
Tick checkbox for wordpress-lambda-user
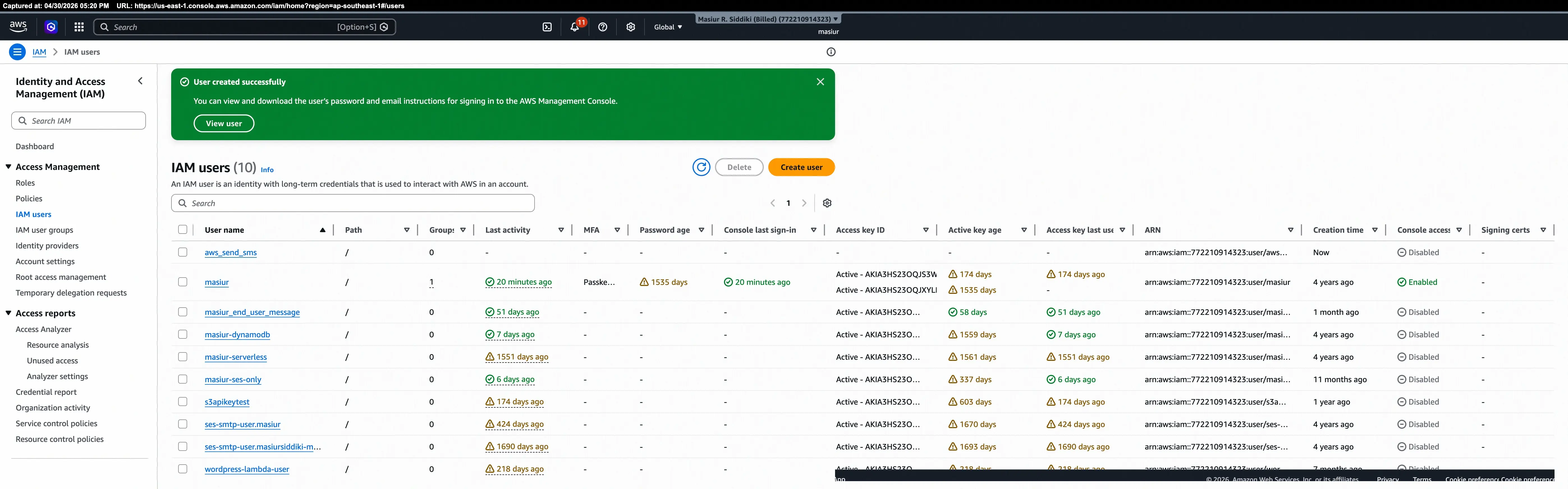[183, 468]
